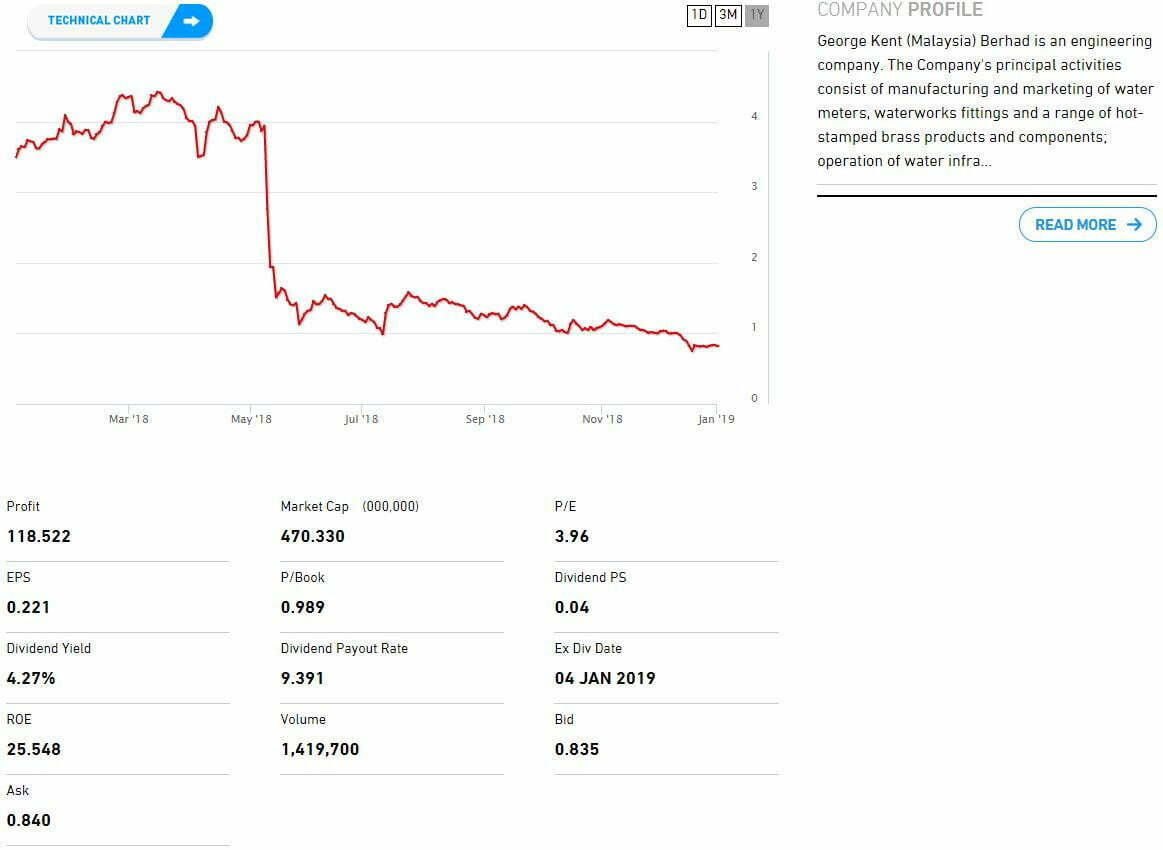The width and height of the screenshot is (1163, 850).
Task: Click the Company Profile heading
Action: (899, 10)
